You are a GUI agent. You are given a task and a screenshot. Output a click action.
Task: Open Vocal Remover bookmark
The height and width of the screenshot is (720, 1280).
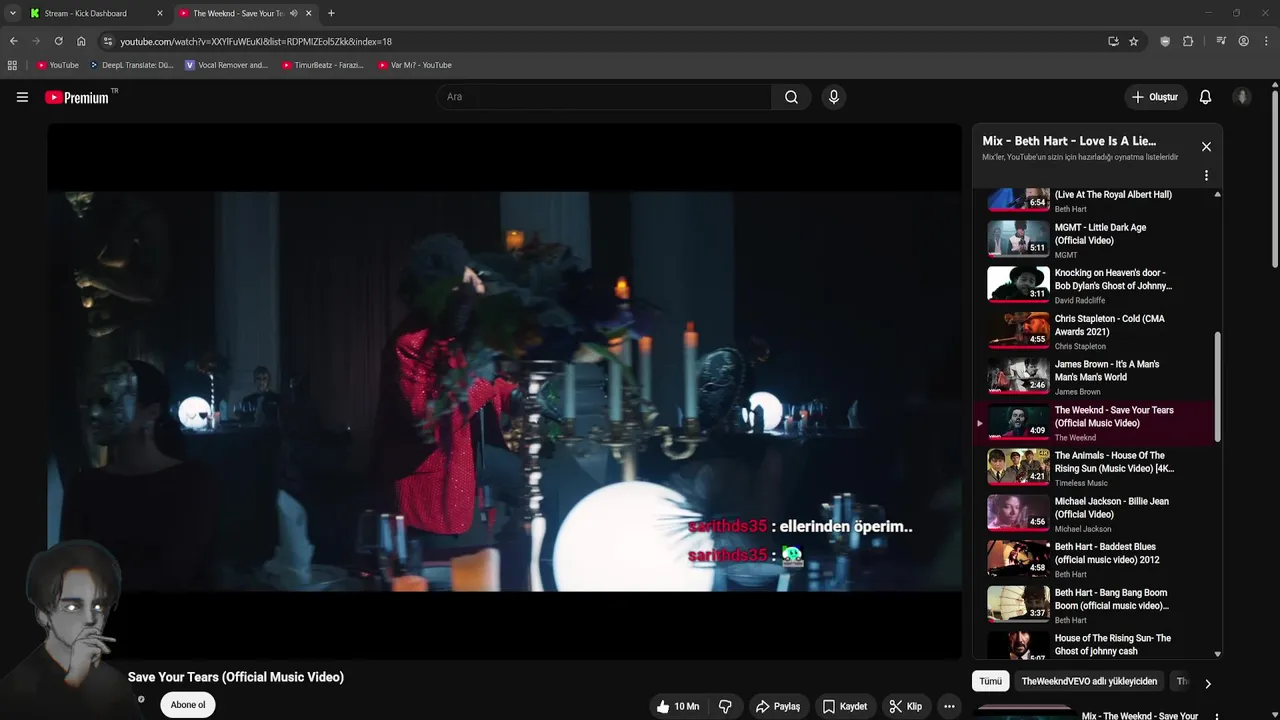coord(226,65)
